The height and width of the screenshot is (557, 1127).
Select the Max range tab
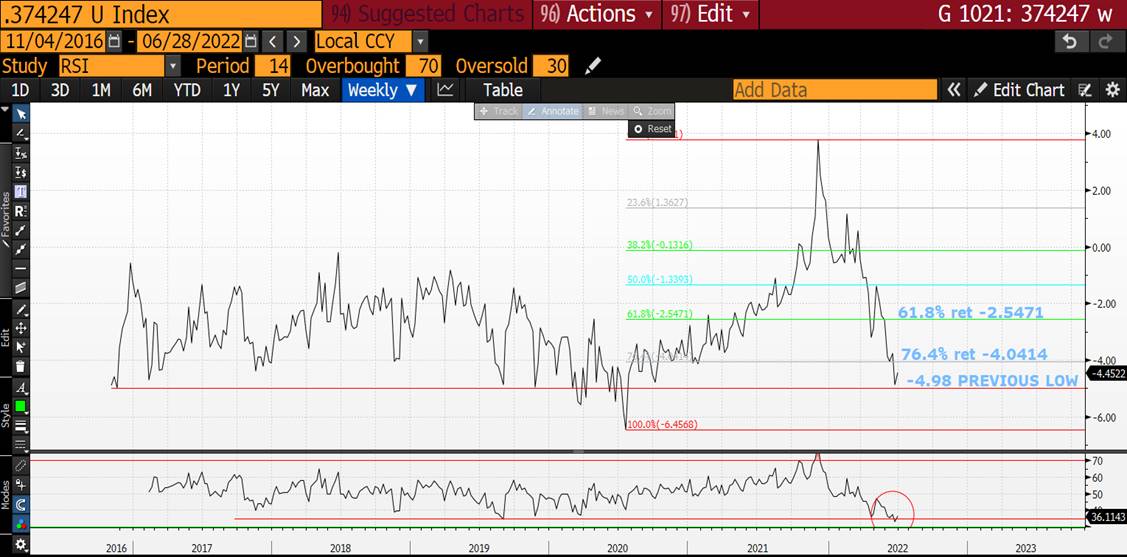[x=315, y=90]
